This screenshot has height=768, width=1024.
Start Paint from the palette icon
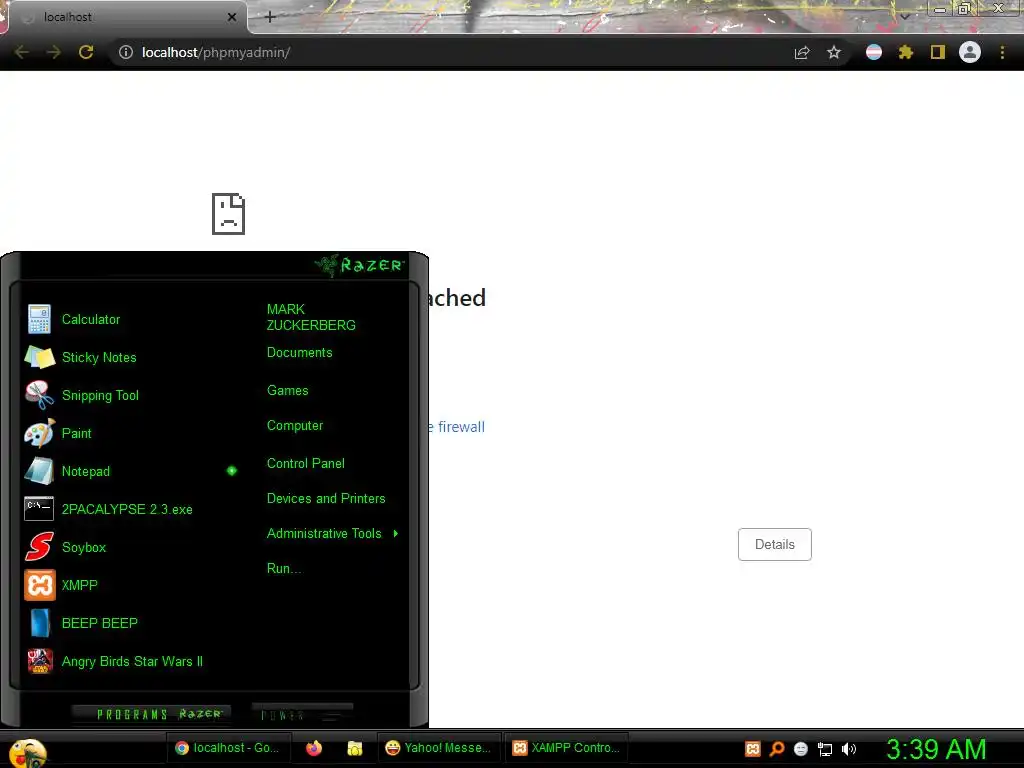tap(39, 433)
